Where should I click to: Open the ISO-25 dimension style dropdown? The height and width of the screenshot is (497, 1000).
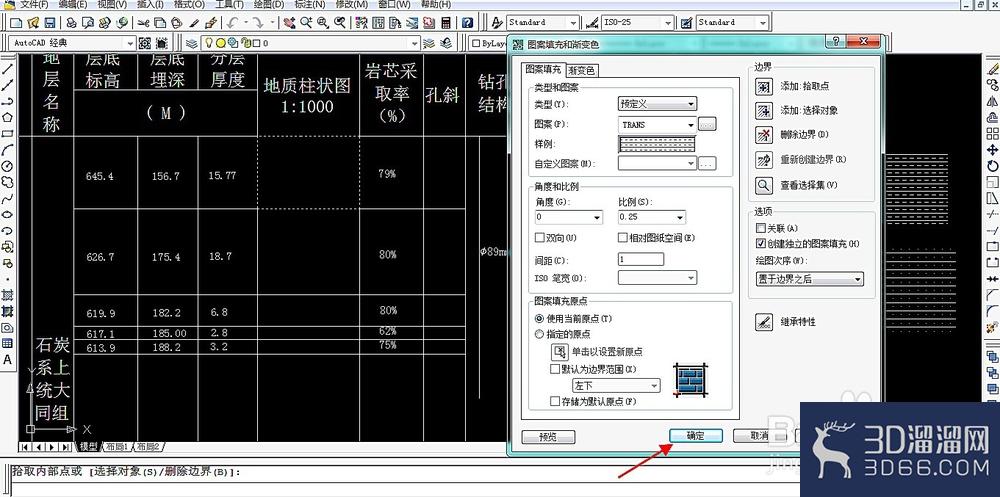pos(637,22)
